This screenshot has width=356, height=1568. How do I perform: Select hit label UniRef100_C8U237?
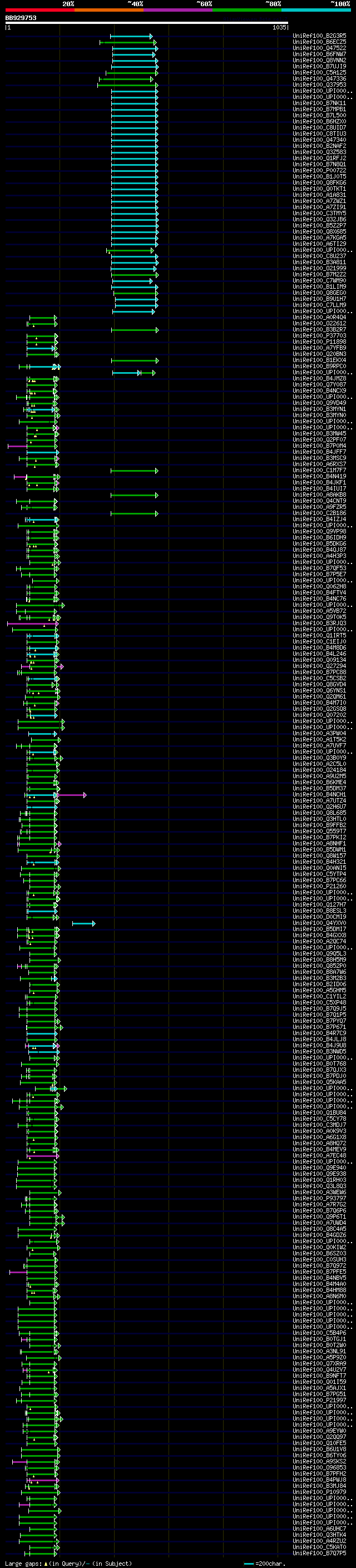tap(319, 256)
